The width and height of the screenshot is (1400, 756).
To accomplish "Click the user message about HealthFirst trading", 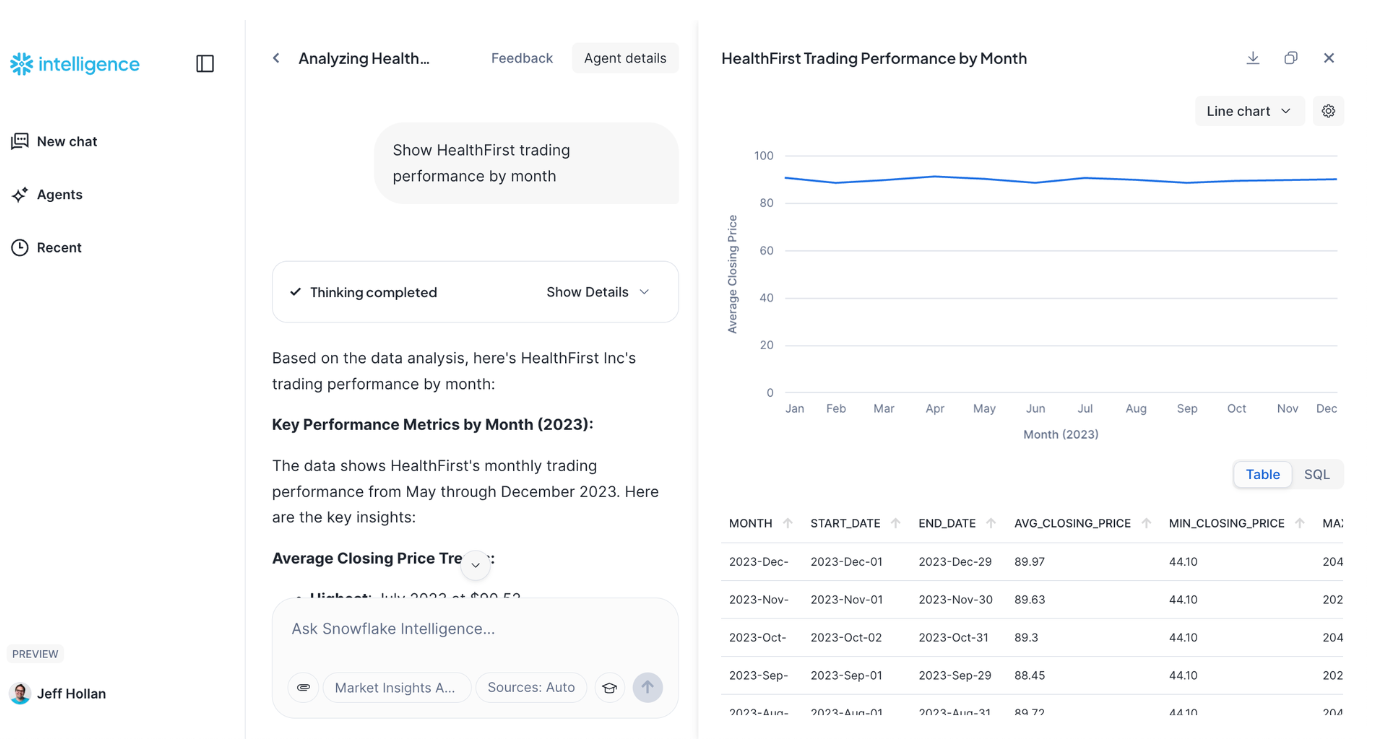I will click(527, 163).
